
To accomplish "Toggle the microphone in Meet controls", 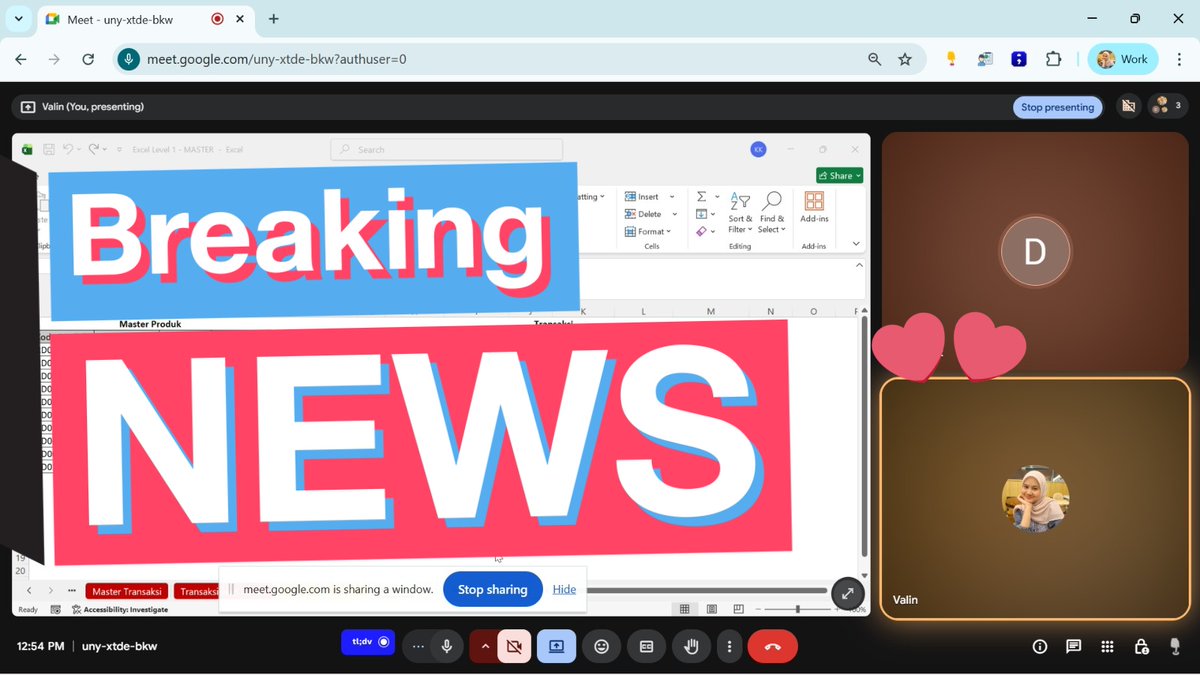I will pyautogui.click(x=447, y=646).
